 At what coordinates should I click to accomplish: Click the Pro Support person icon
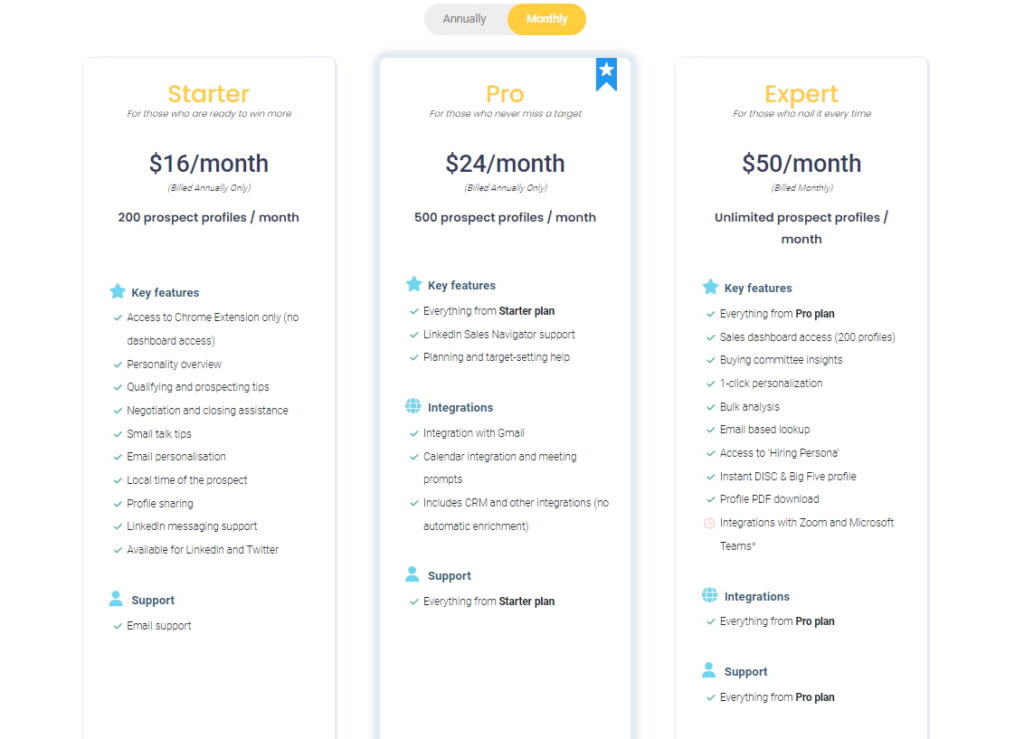point(413,575)
